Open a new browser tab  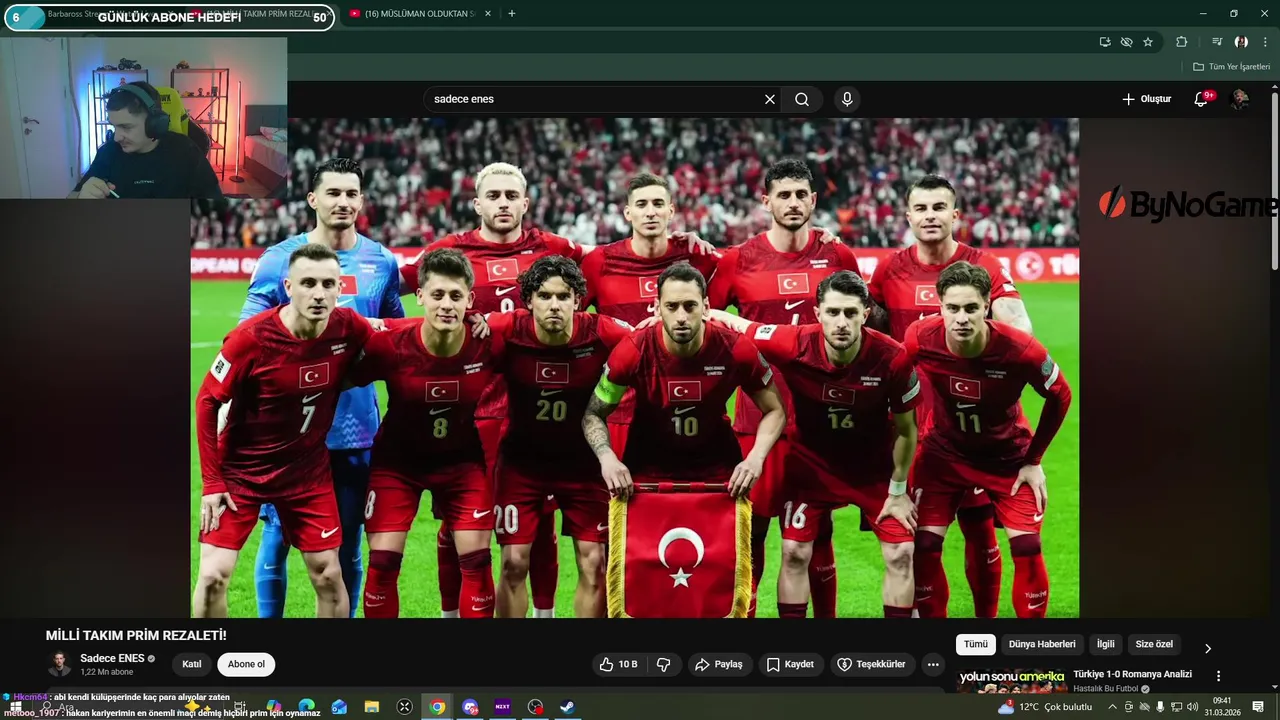point(512,14)
